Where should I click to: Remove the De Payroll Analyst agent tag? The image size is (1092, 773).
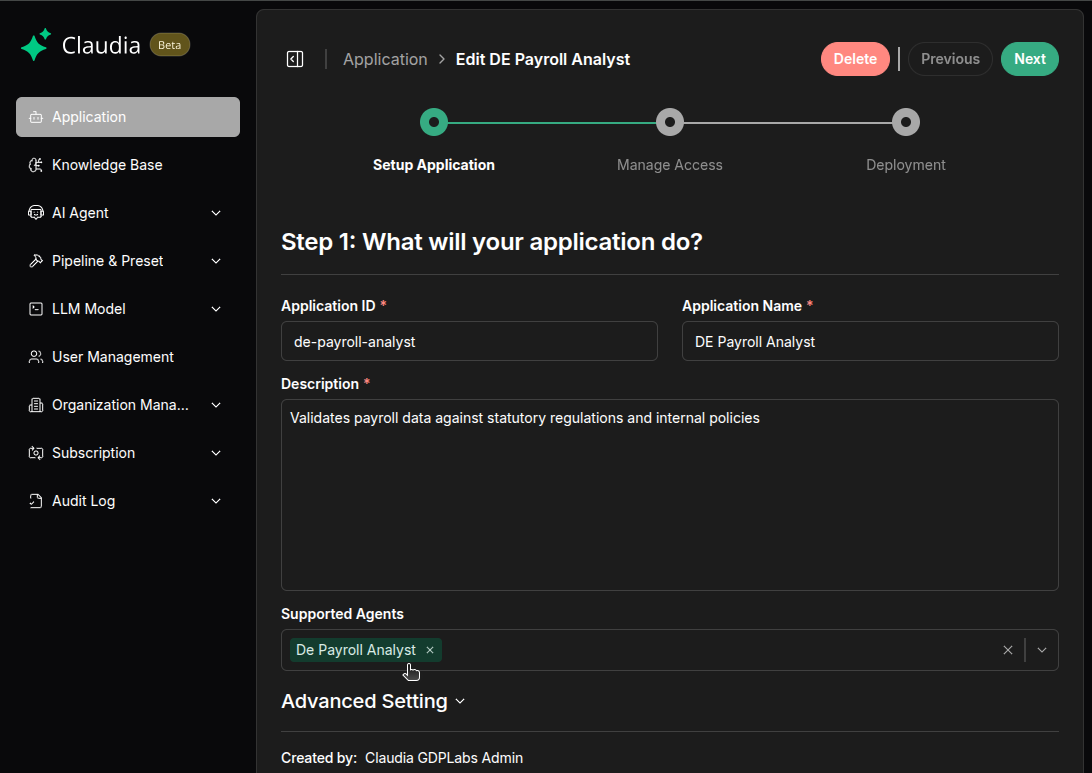[430, 650]
